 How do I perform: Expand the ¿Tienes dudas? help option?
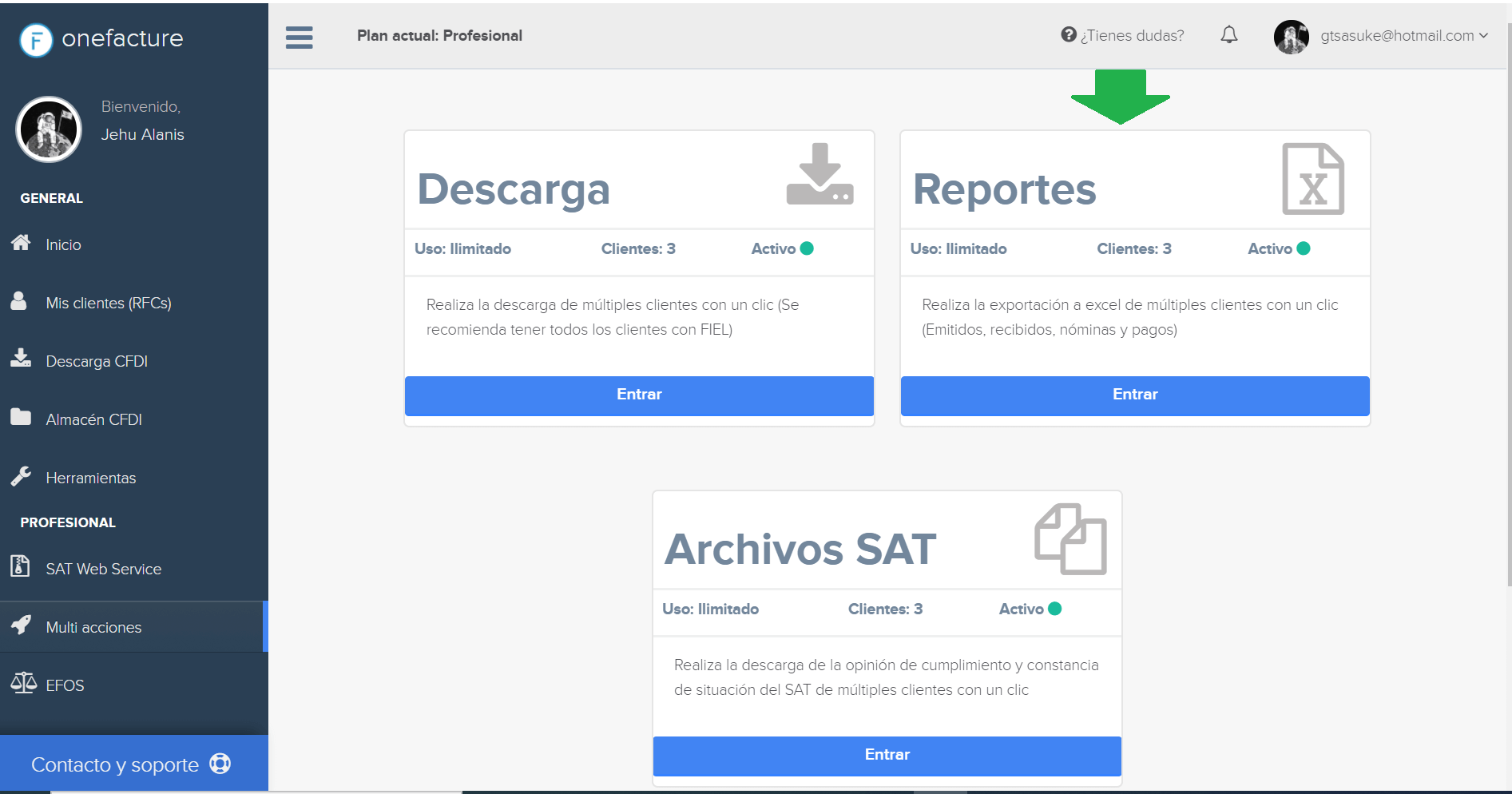(1122, 35)
